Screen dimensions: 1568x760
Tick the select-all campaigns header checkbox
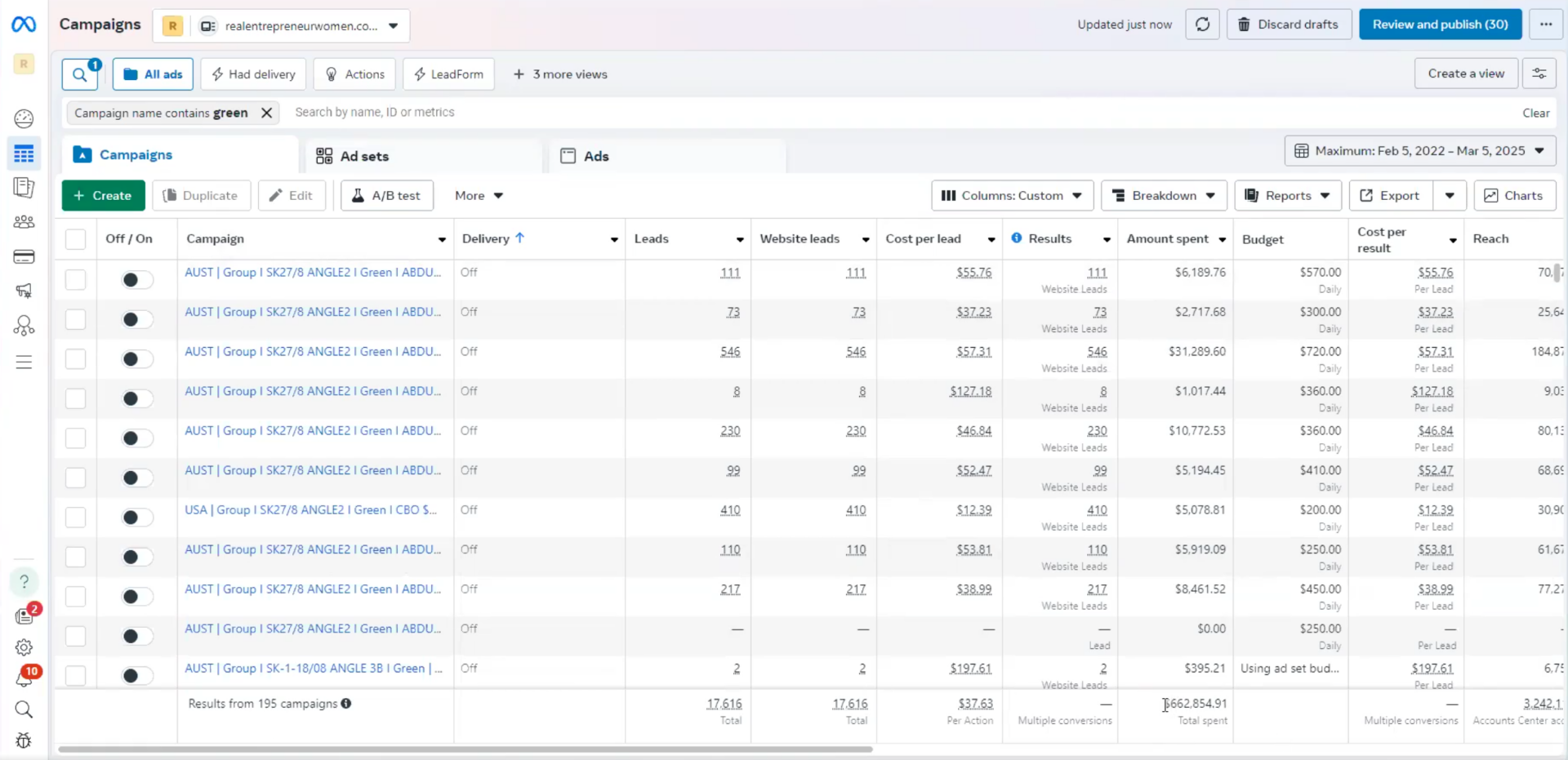pos(75,239)
